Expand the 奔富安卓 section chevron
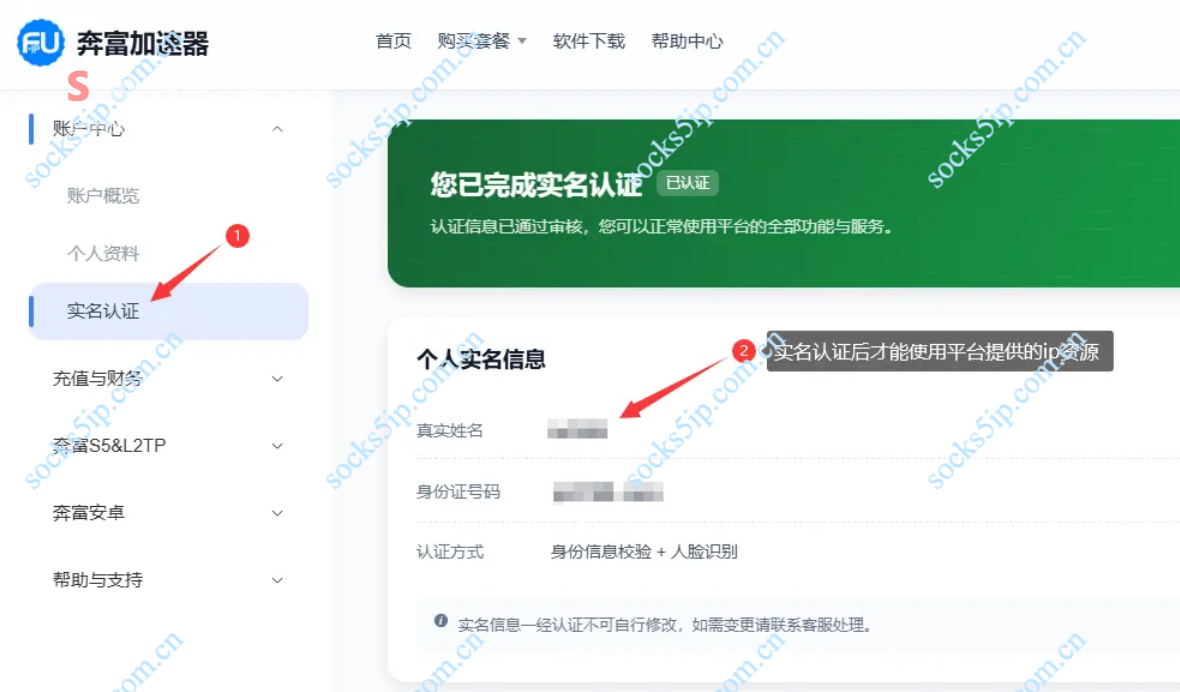Image resolution: width=1180 pixels, height=692 pixels. click(278, 513)
